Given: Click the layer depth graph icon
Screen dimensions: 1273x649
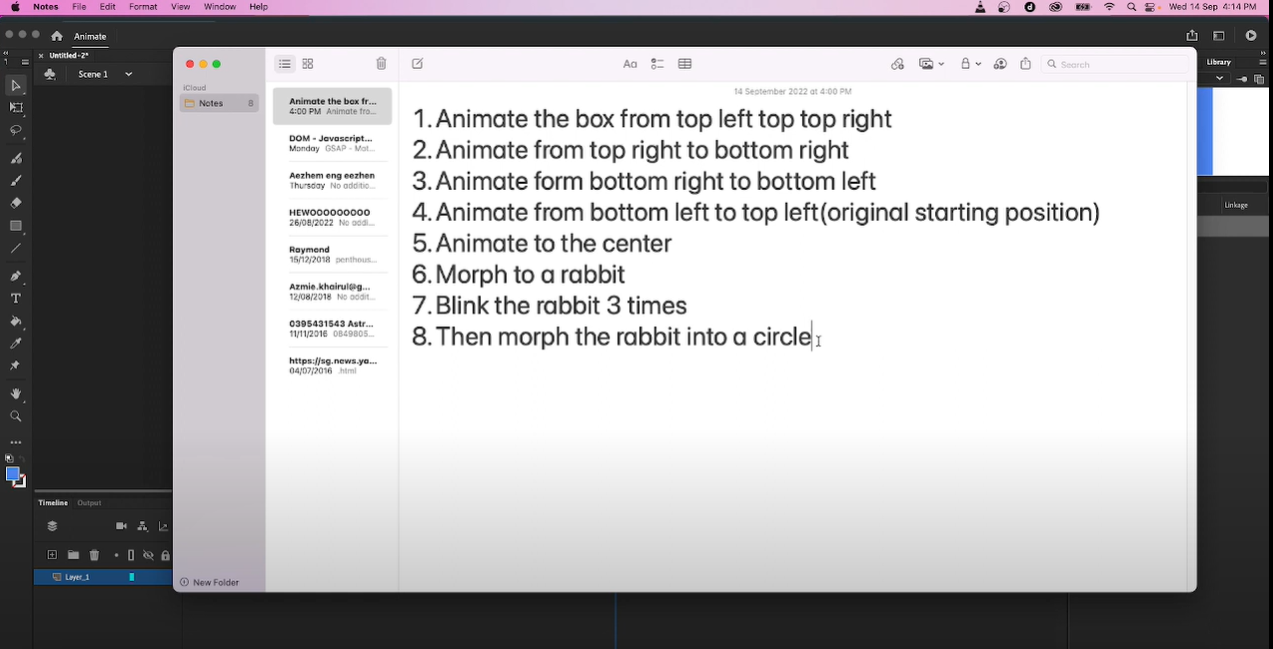Looking at the screenshot, I should [x=164, y=526].
